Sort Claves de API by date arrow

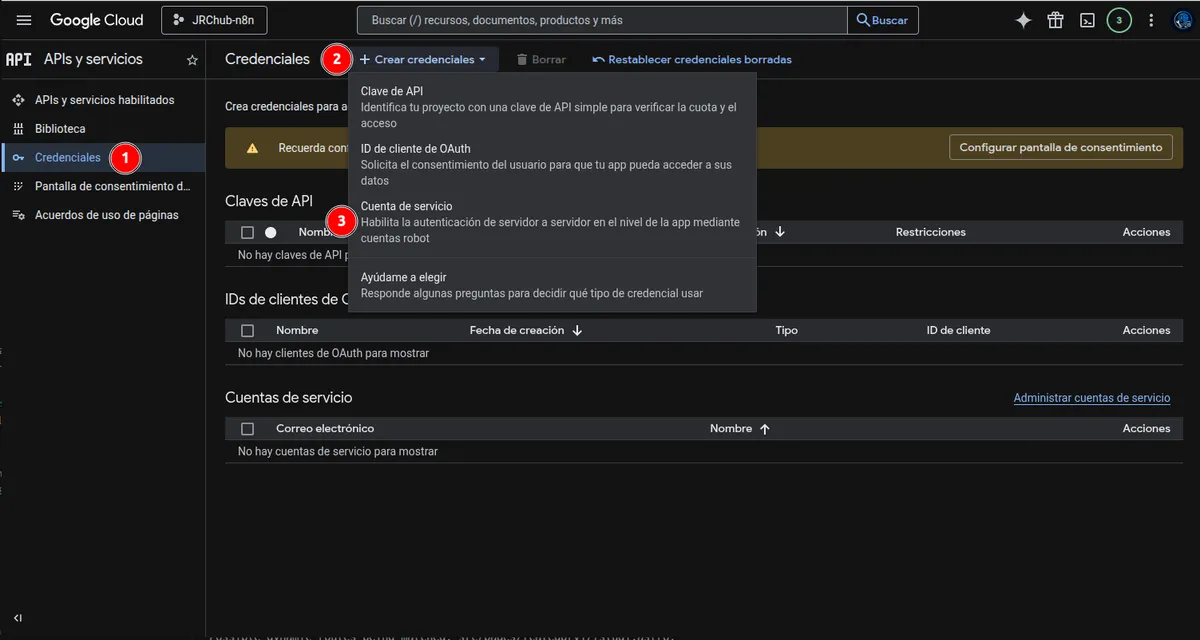click(780, 232)
